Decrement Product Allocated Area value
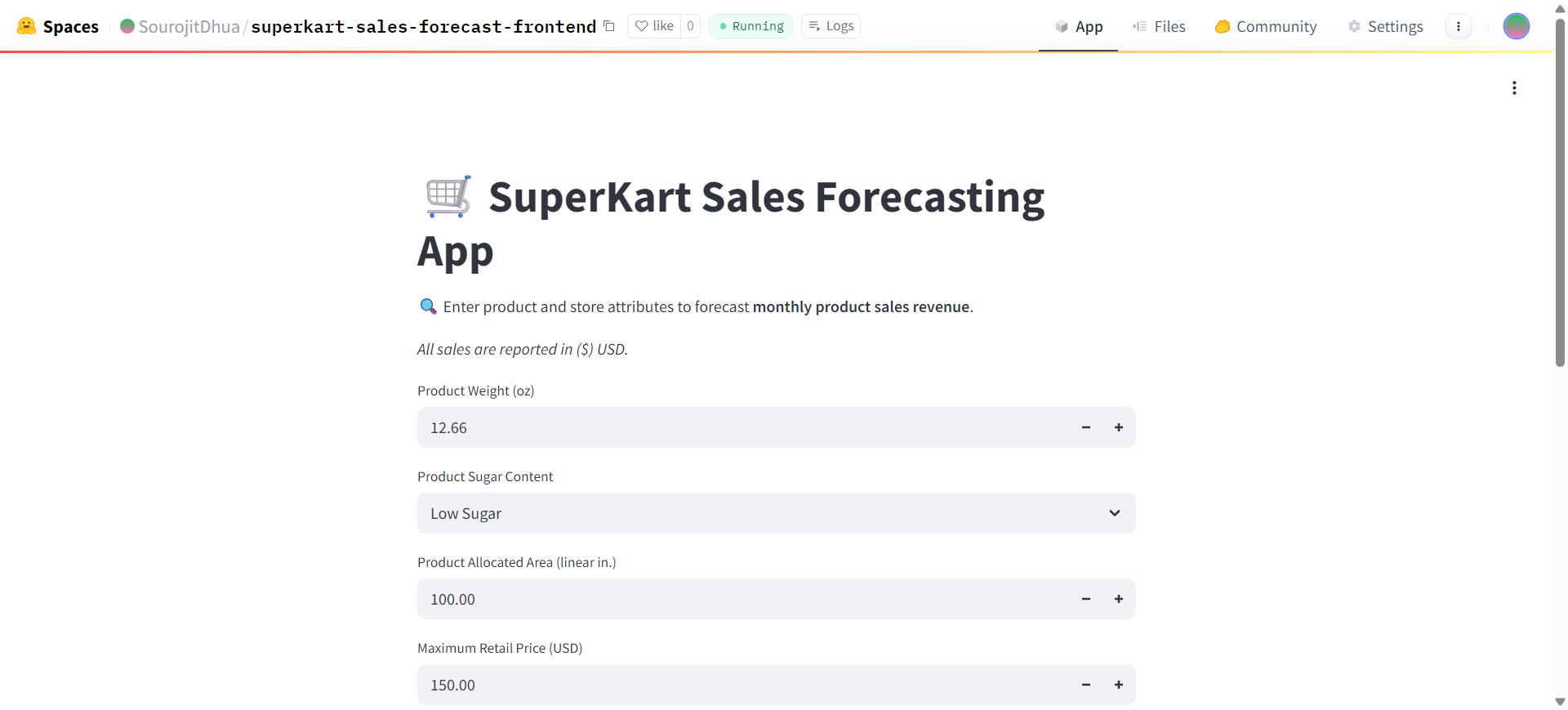Screen dimensions: 1568x710 (1086, 599)
